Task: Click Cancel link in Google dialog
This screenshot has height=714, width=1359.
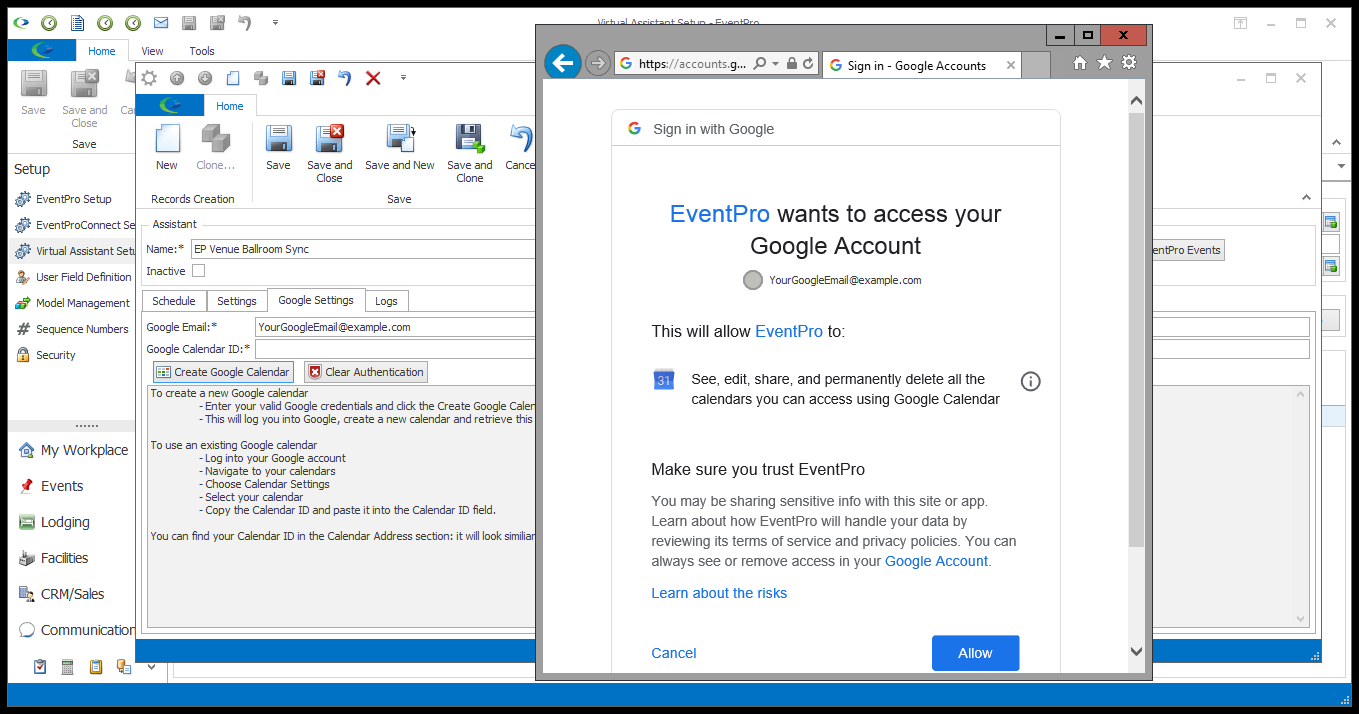Action: [x=674, y=653]
